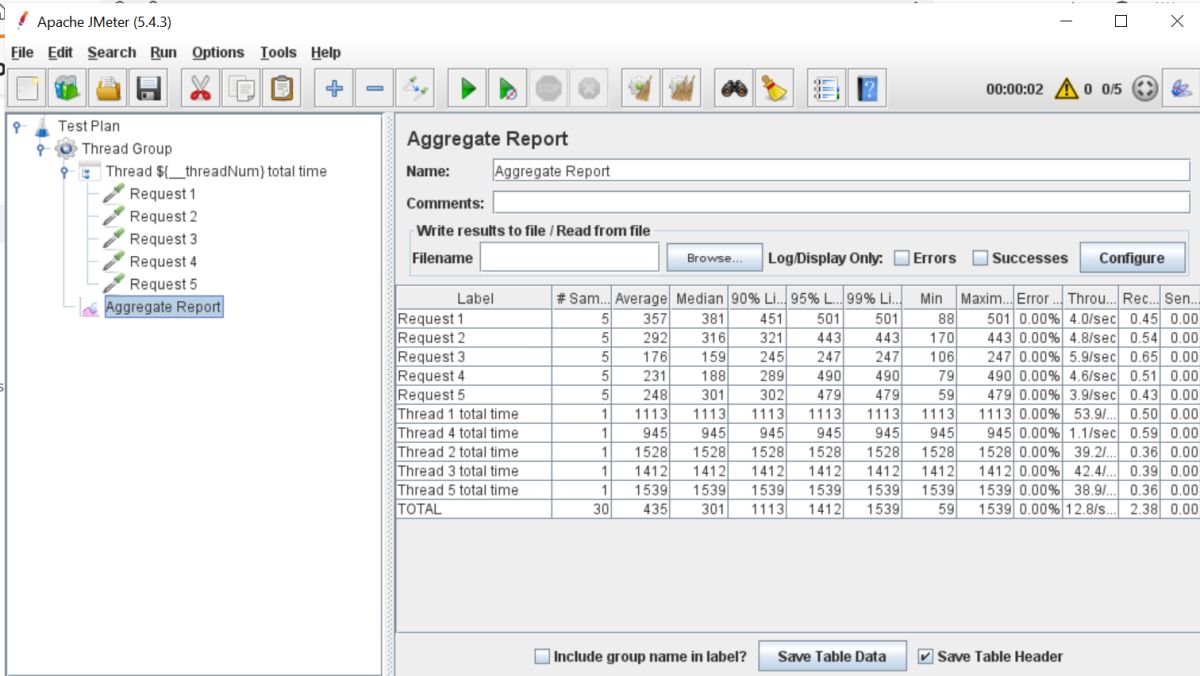1200x676 pixels.
Task: Open the Edit menu
Action: (x=60, y=53)
